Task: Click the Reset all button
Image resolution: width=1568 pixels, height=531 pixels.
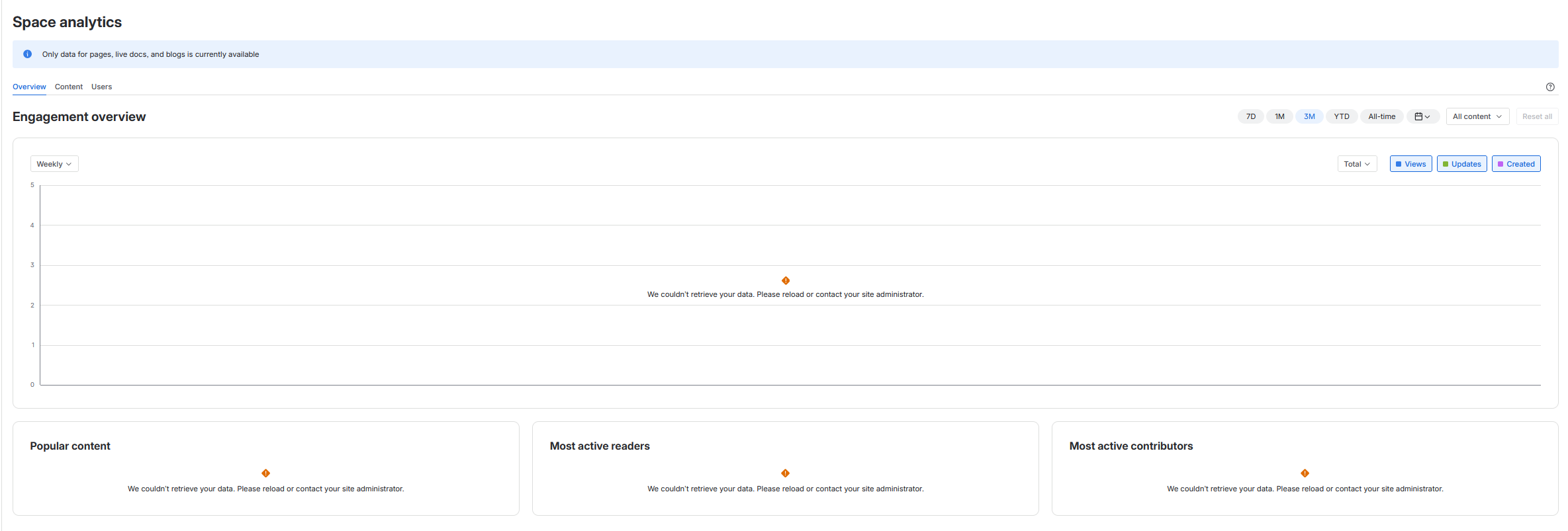Action: coord(1537,116)
